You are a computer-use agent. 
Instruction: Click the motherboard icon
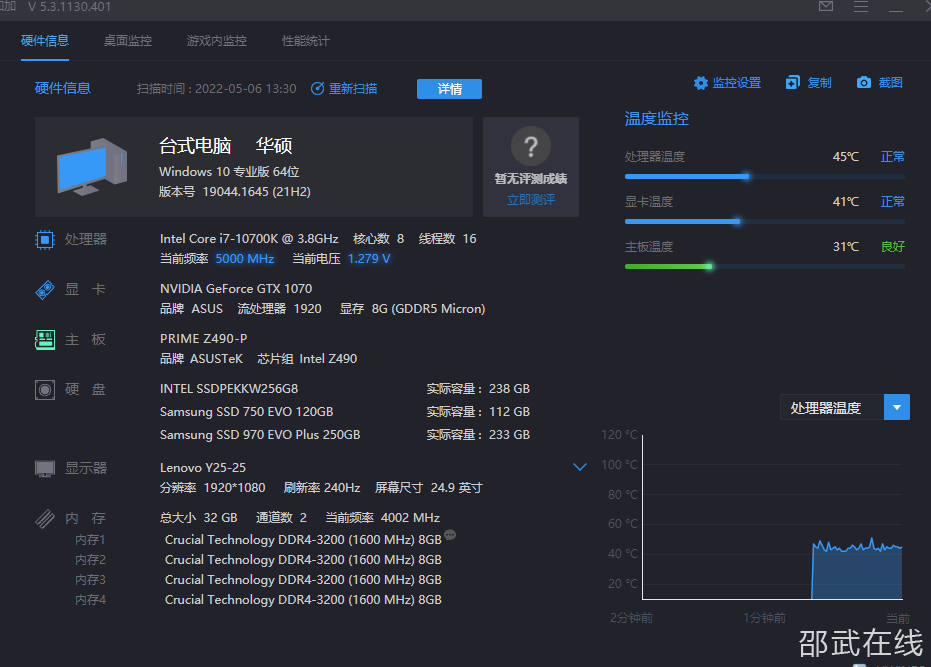coord(45,340)
